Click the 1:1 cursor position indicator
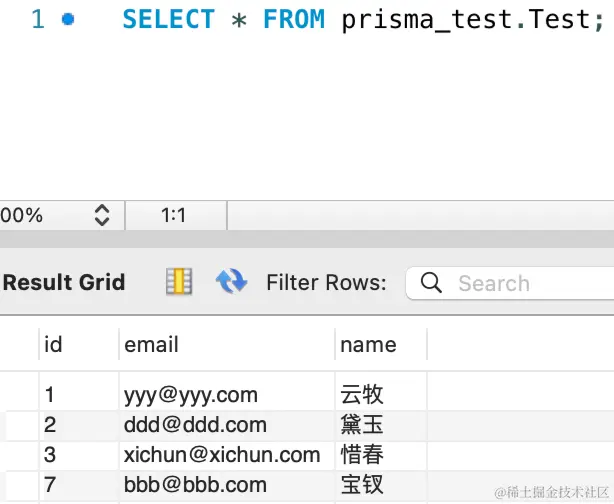The width and height of the screenshot is (614, 504). pos(173,215)
